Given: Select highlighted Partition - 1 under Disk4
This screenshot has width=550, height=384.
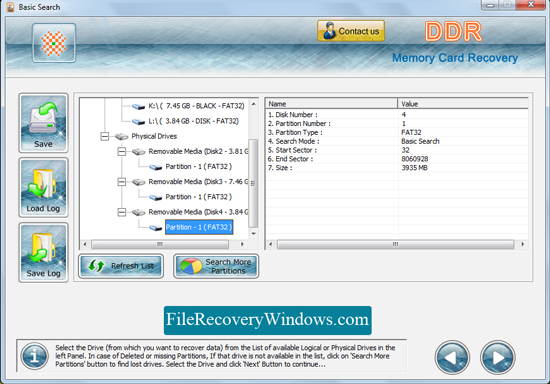Looking at the screenshot, I should tap(199, 227).
